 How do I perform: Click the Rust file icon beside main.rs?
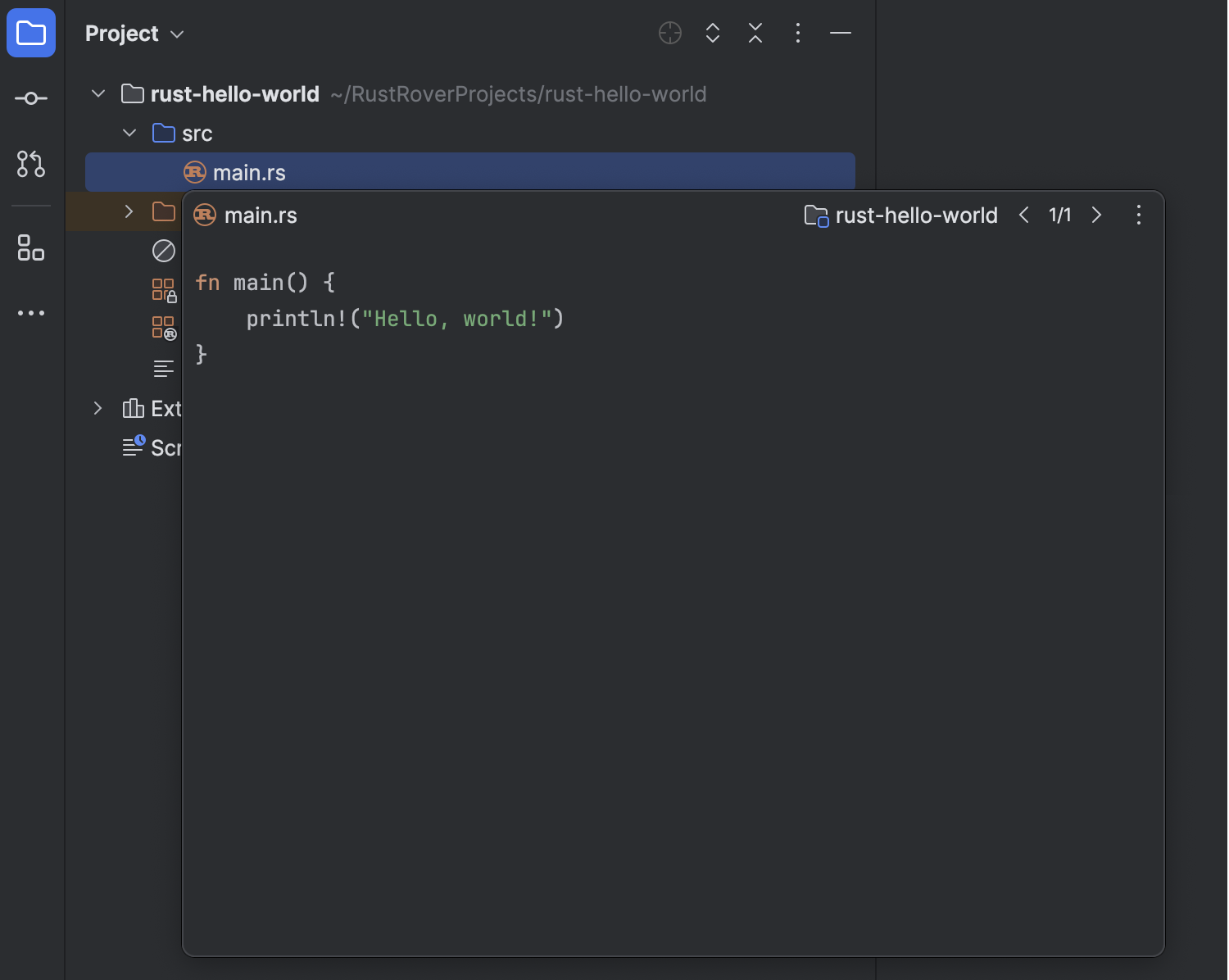coord(194,172)
